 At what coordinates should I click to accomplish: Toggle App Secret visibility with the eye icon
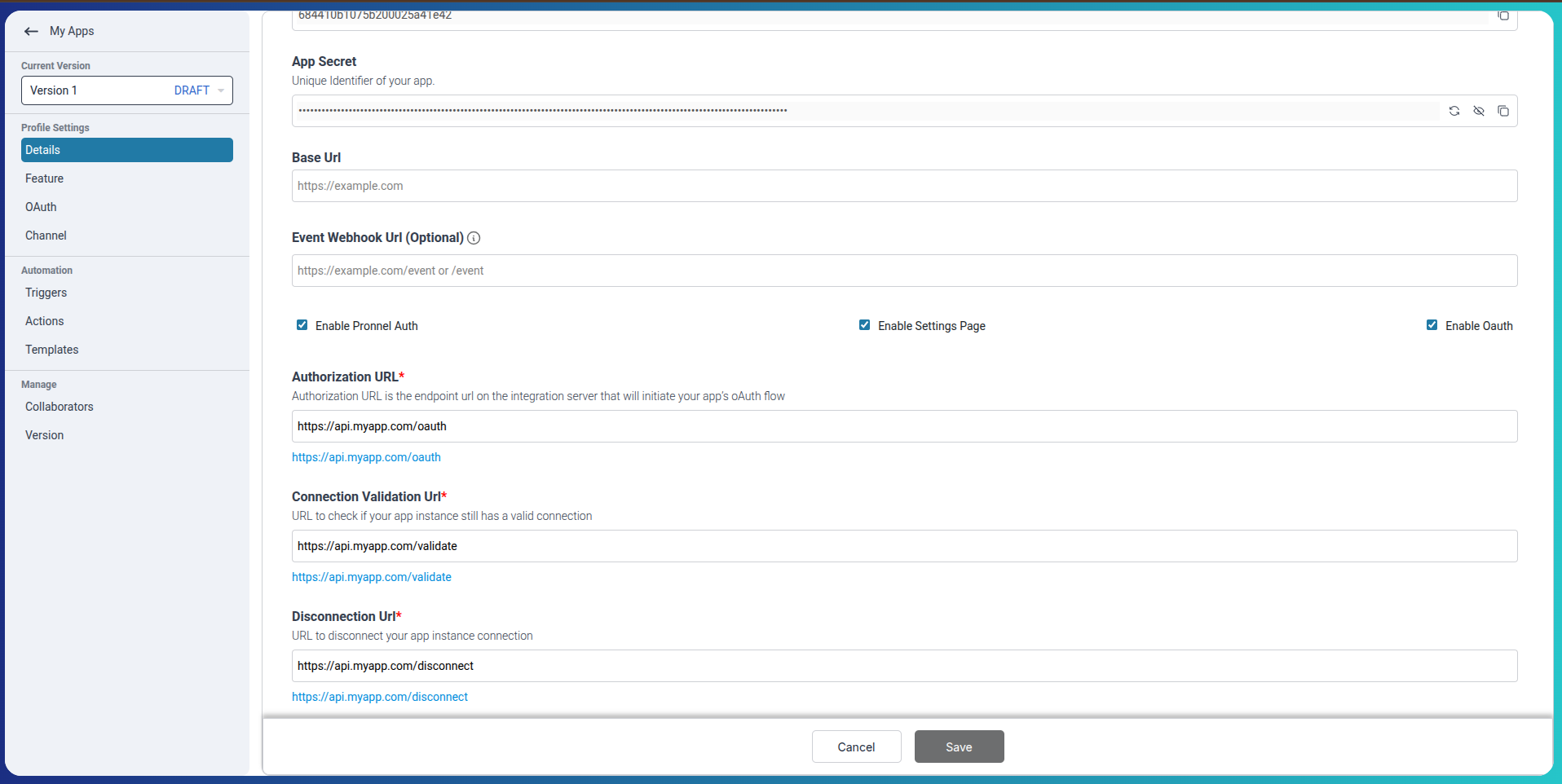tap(1479, 111)
